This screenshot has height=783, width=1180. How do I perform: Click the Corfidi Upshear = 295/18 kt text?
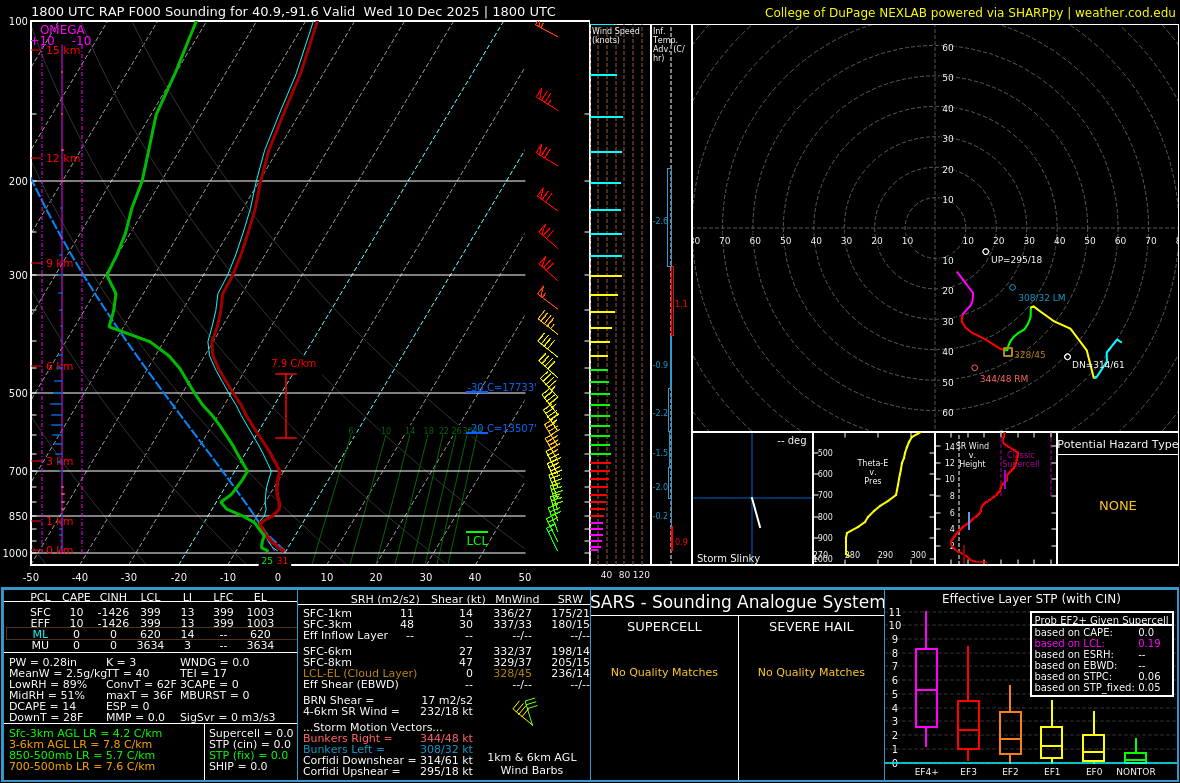(388, 771)
